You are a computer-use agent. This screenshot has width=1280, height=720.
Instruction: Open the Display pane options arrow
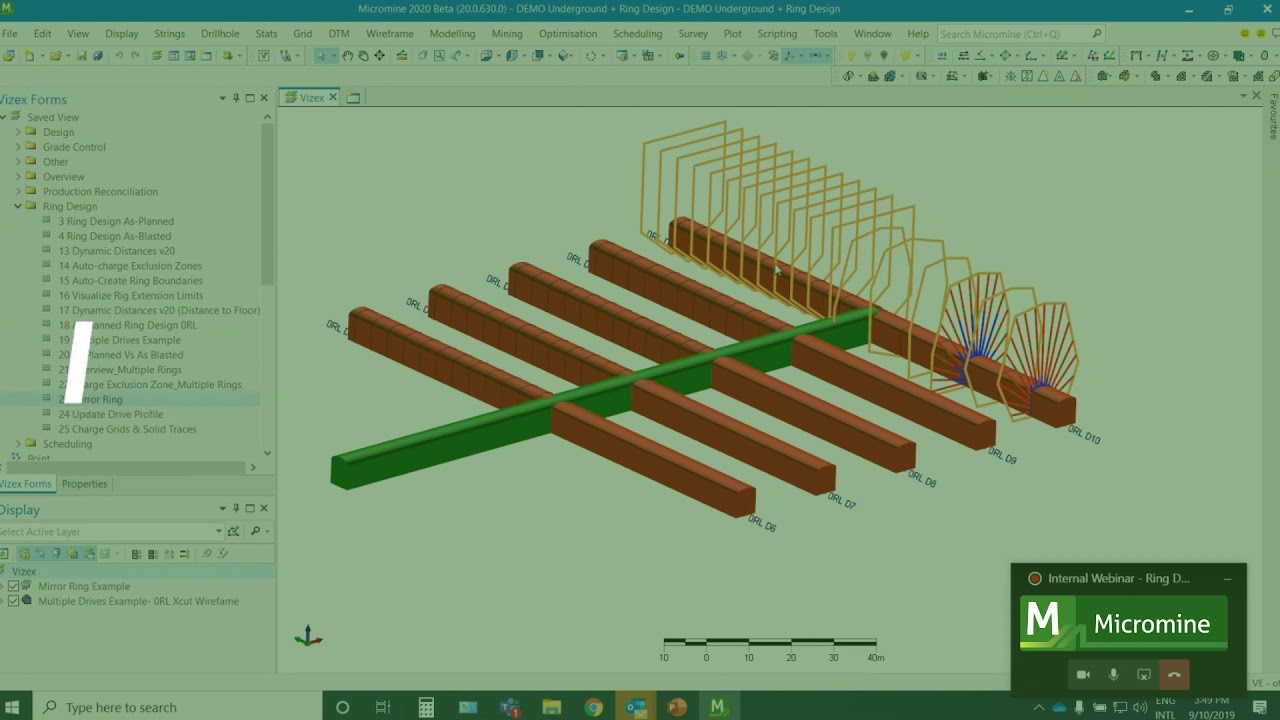tap(222, 508)
